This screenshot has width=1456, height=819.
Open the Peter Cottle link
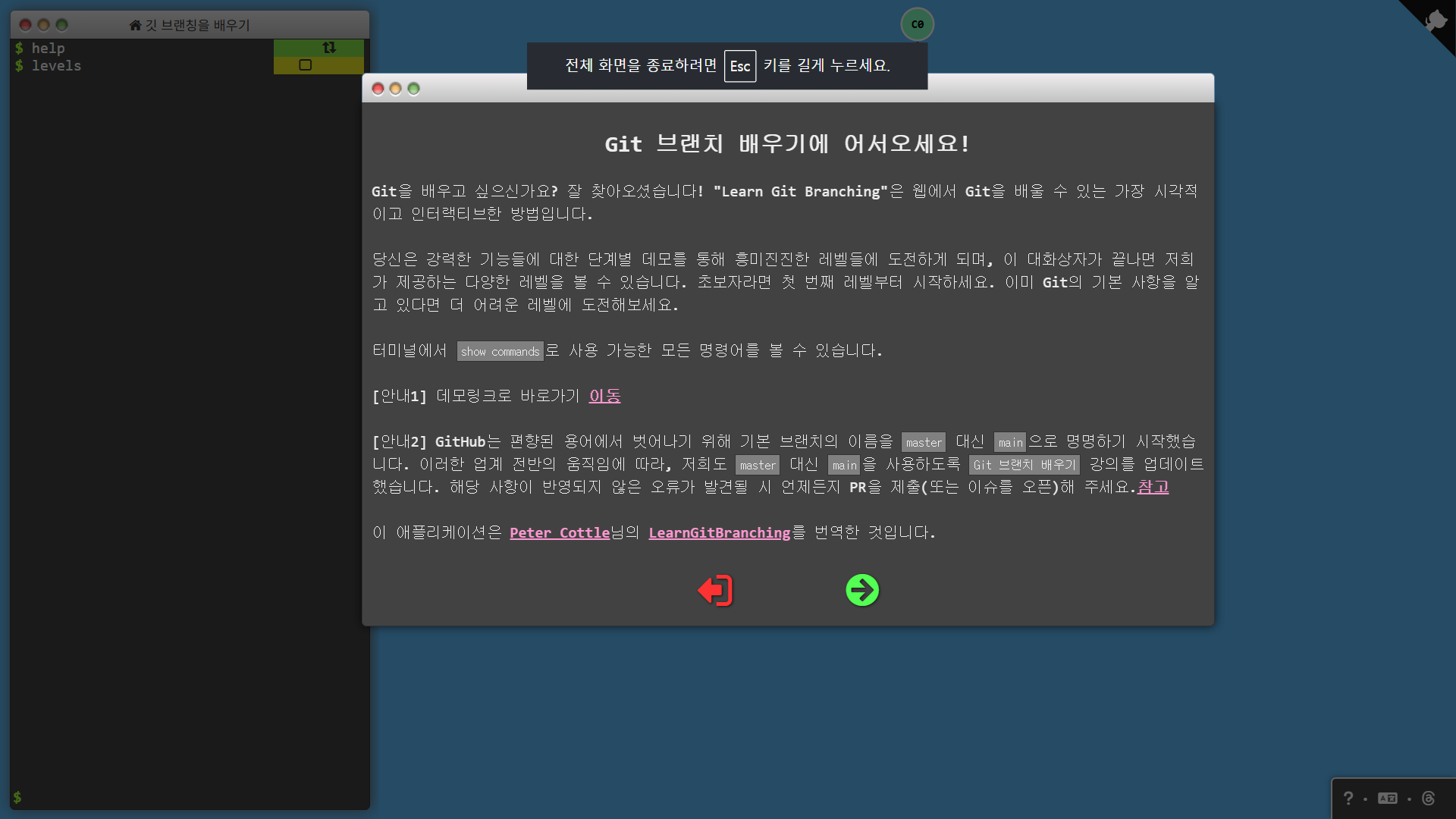[x=560, y=532]
